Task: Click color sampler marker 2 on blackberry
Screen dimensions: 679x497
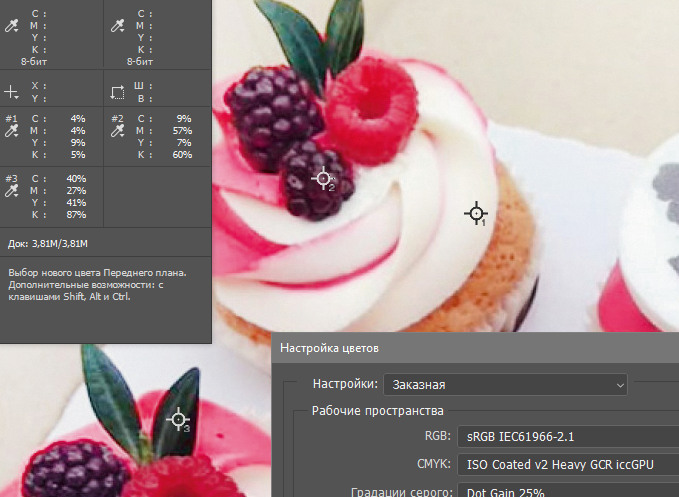Action: coord(323,178)
